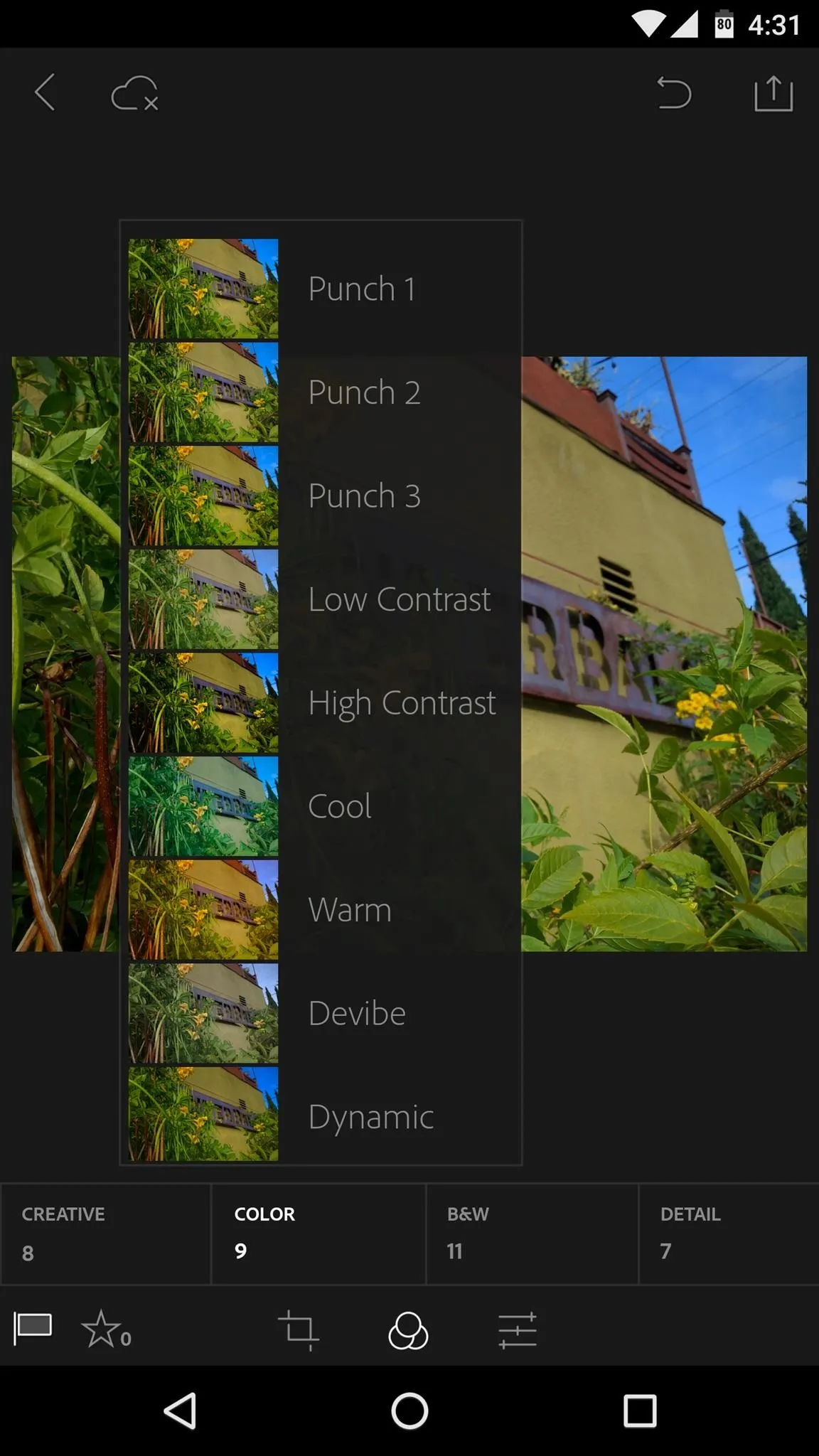Choose the Low Contrast preset

pos(321,599)
